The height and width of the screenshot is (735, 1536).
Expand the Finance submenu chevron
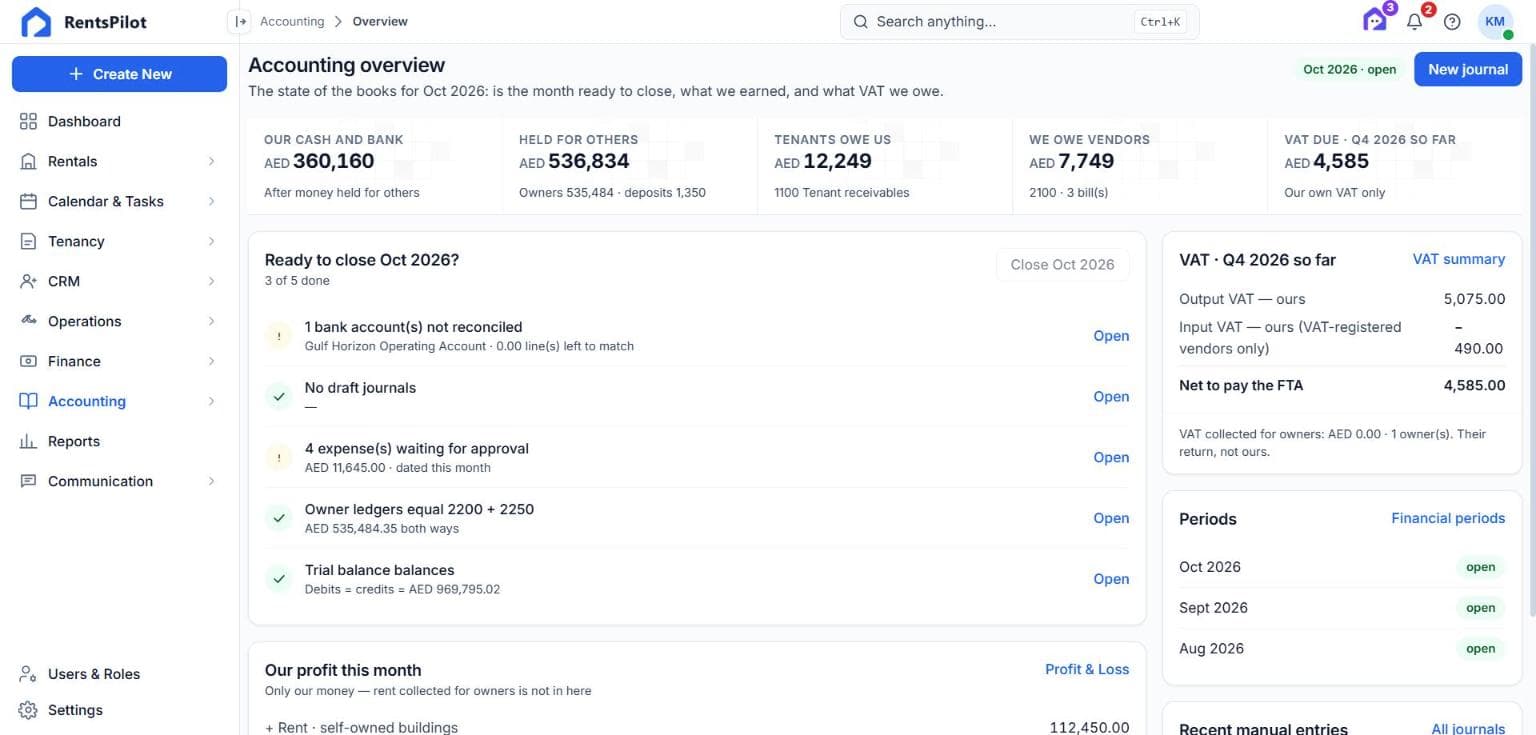tap(211, 361)
